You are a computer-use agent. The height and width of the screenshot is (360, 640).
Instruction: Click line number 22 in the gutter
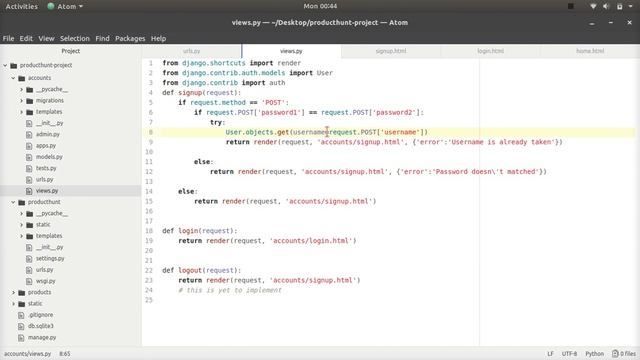[x=149, y=271]
